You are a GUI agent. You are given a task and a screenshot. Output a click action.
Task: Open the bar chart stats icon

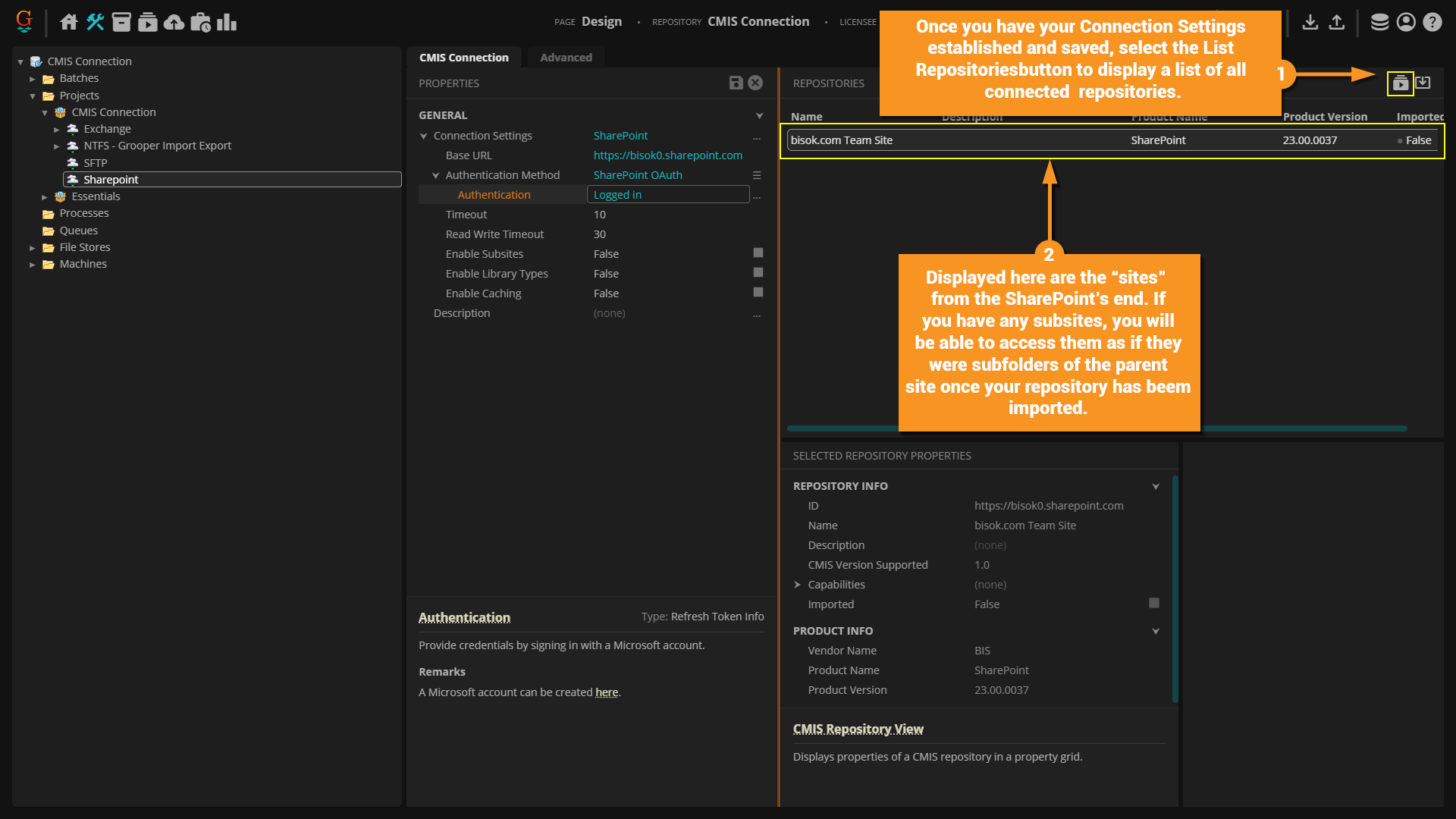[x=227, y=22]
